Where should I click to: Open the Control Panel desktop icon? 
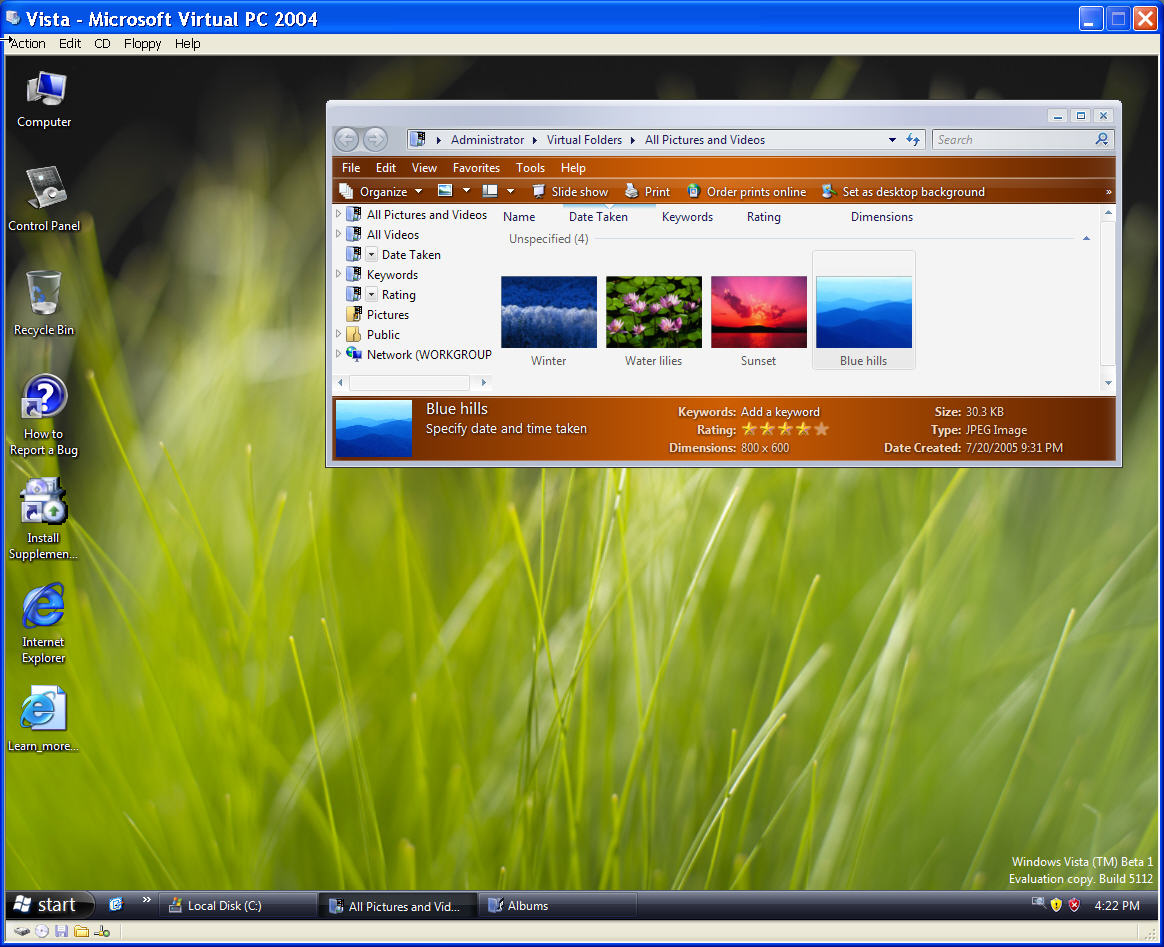(45, 198)
